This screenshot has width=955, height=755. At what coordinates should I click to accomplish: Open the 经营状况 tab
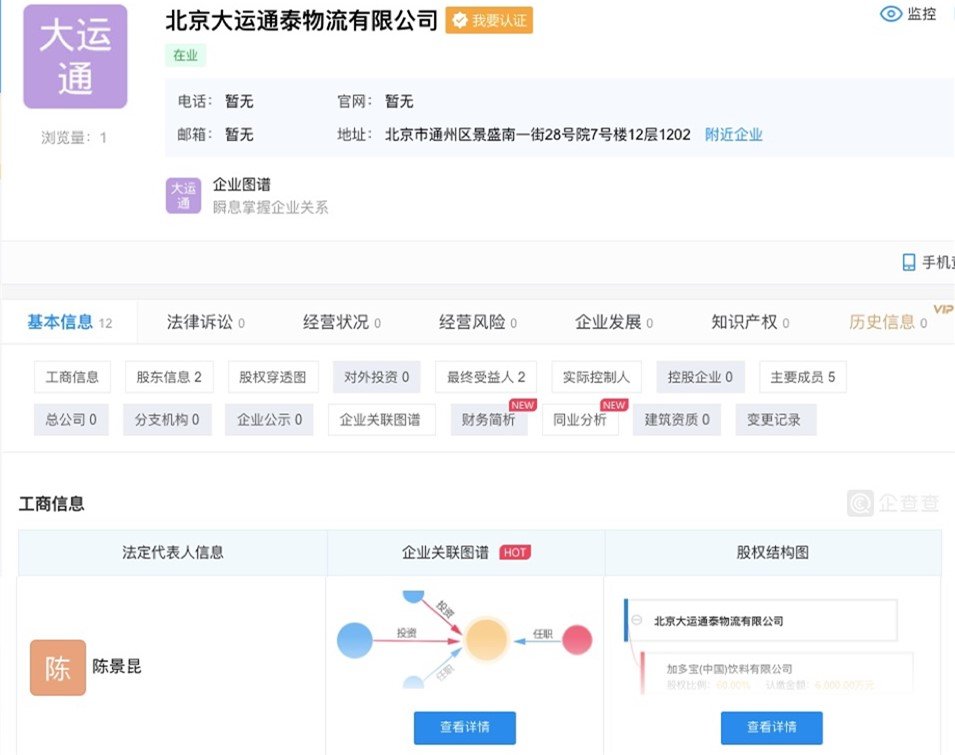[342, 322]
